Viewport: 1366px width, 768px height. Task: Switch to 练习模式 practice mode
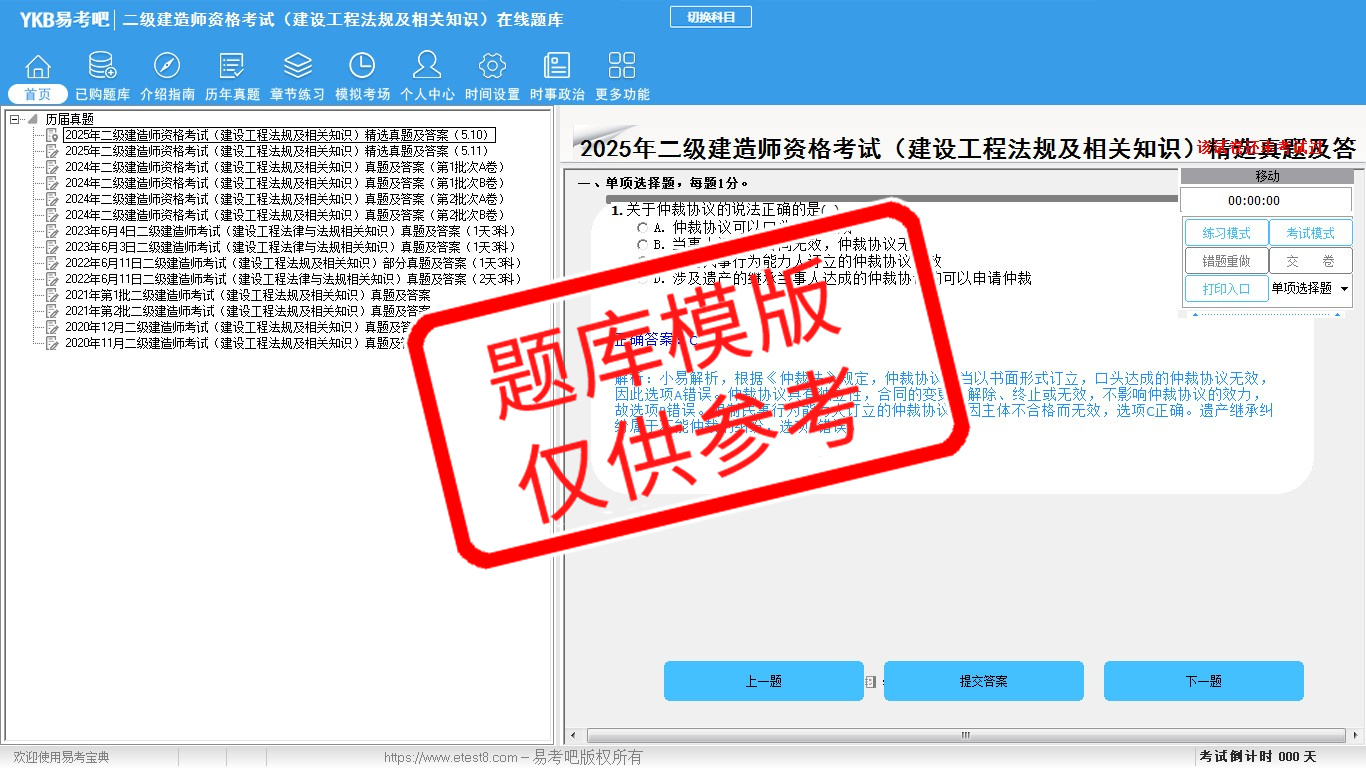pyautogui.click(x=1226, y=233)
